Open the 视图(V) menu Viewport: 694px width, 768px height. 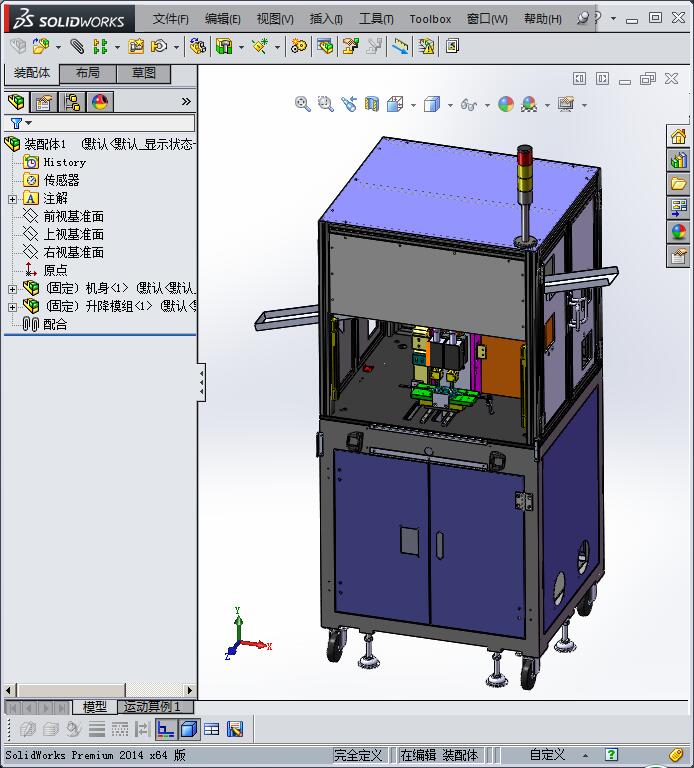tap(275, 19)
